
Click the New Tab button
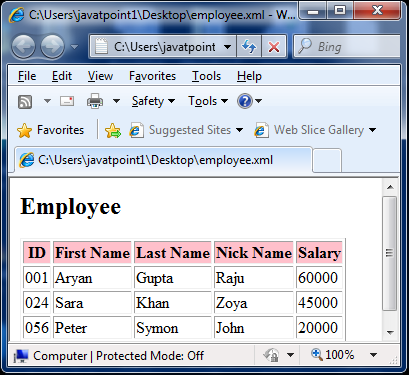pyautogui.click(x=327, y=160)
